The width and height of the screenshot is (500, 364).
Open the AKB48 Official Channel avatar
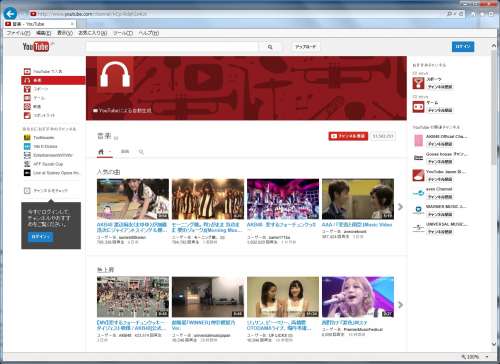point(418,140)
